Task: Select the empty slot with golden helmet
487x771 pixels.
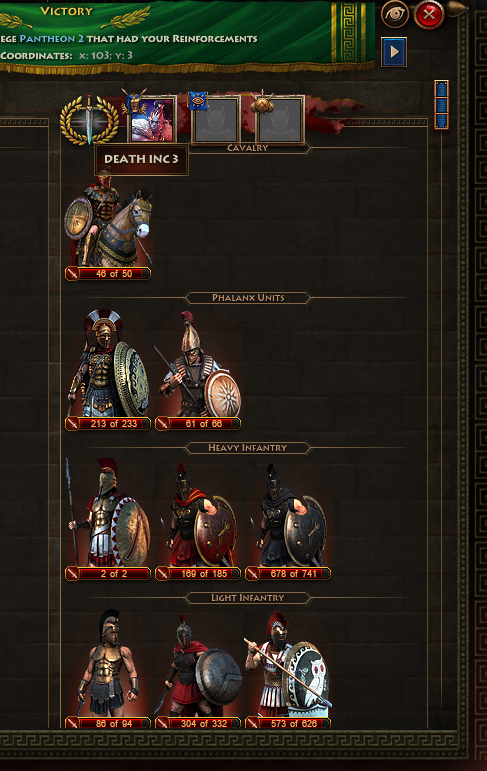Action: point(280,120)
